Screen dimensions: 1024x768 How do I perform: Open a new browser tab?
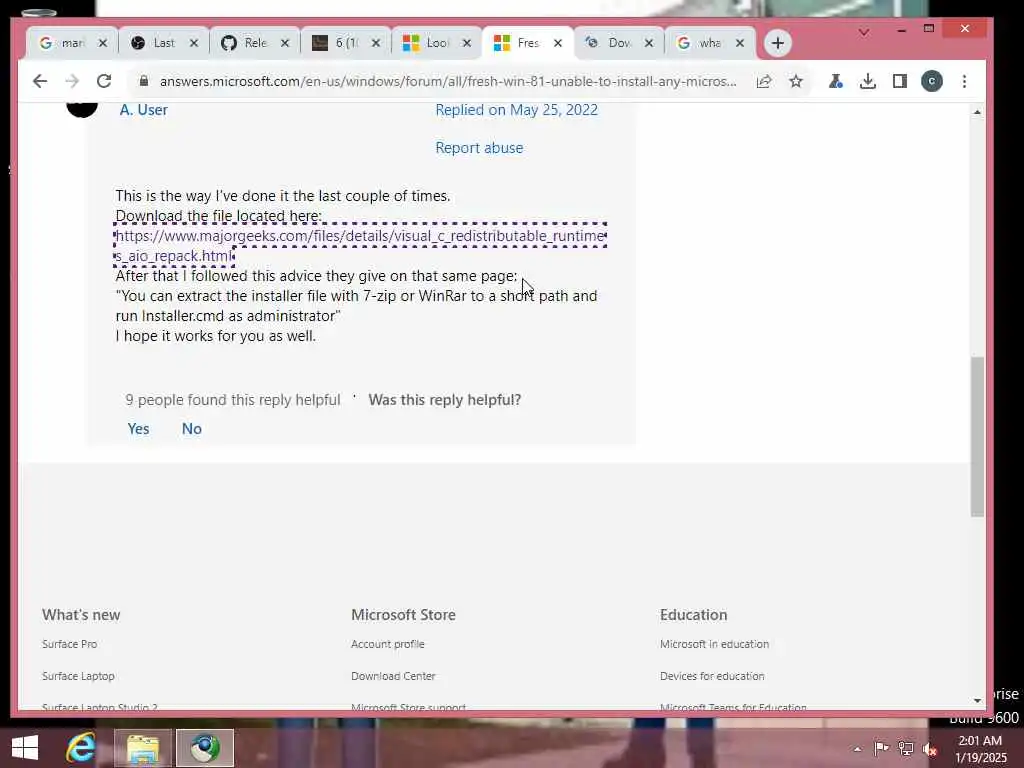click(777, 43)
